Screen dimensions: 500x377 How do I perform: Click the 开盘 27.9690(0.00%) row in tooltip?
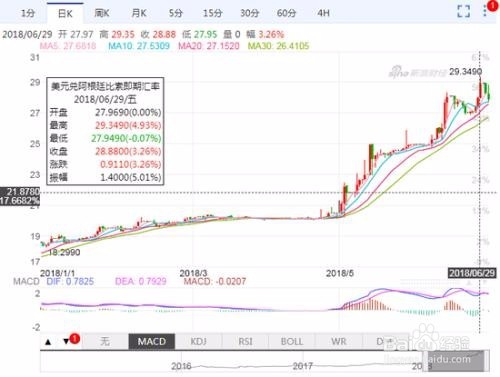[x=105, y=112]
